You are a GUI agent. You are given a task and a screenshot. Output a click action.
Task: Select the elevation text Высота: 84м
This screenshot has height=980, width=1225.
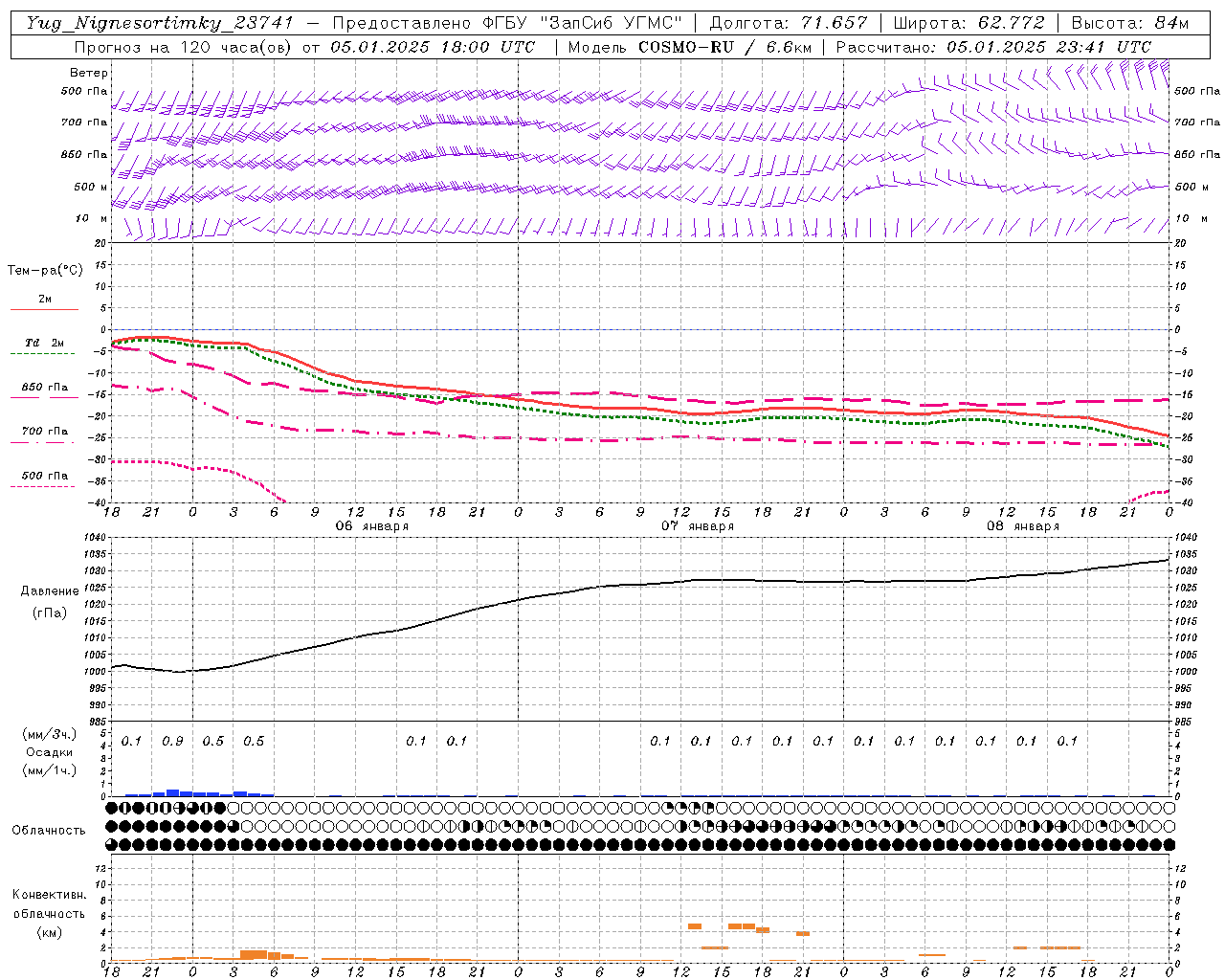click(x=1130, y=23)
